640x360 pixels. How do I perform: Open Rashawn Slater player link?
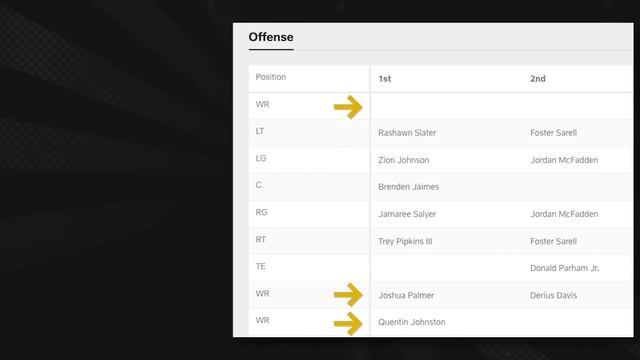pos(407,133)
